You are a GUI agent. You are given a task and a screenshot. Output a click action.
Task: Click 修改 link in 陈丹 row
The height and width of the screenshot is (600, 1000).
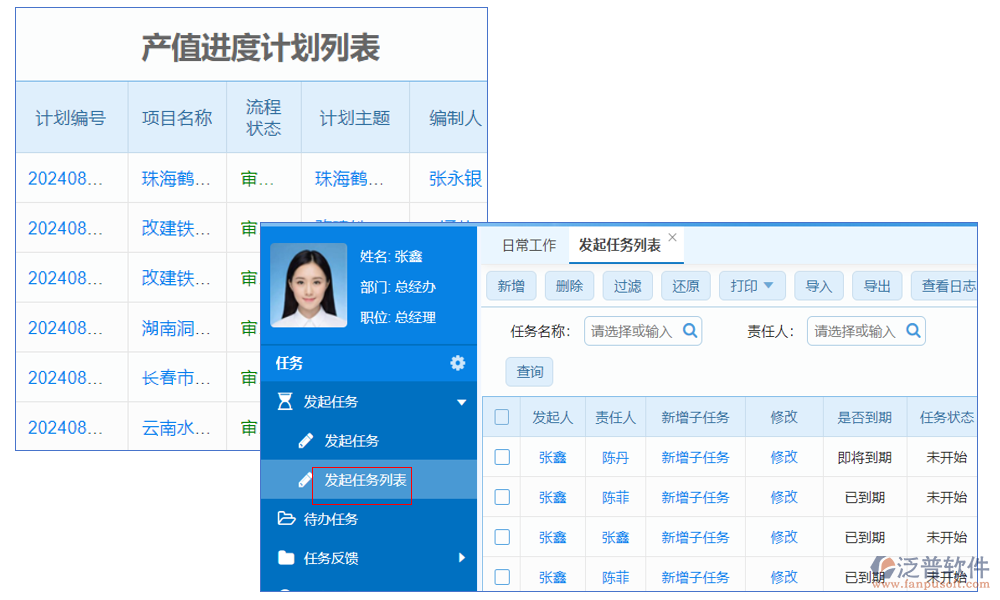pos(784,457)
